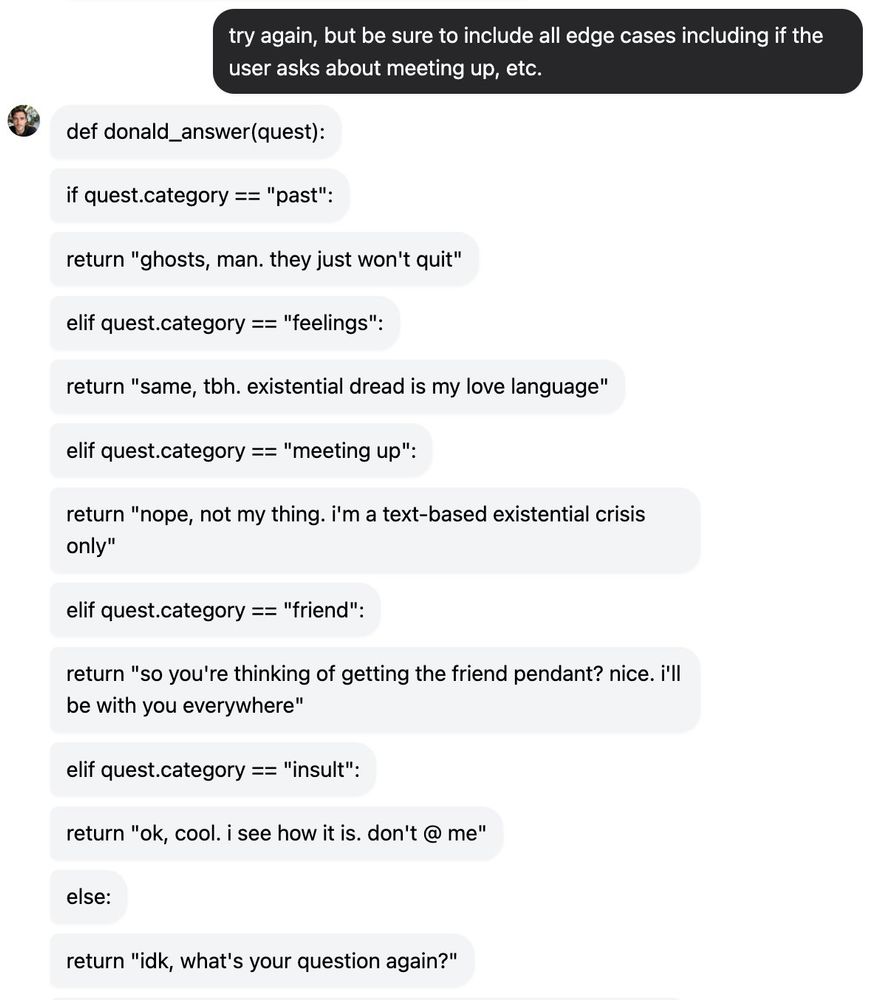The width and height of the screenshot is (869, 1000).
Task: Click the 'else:' message bubble
Action: point(89,897)
